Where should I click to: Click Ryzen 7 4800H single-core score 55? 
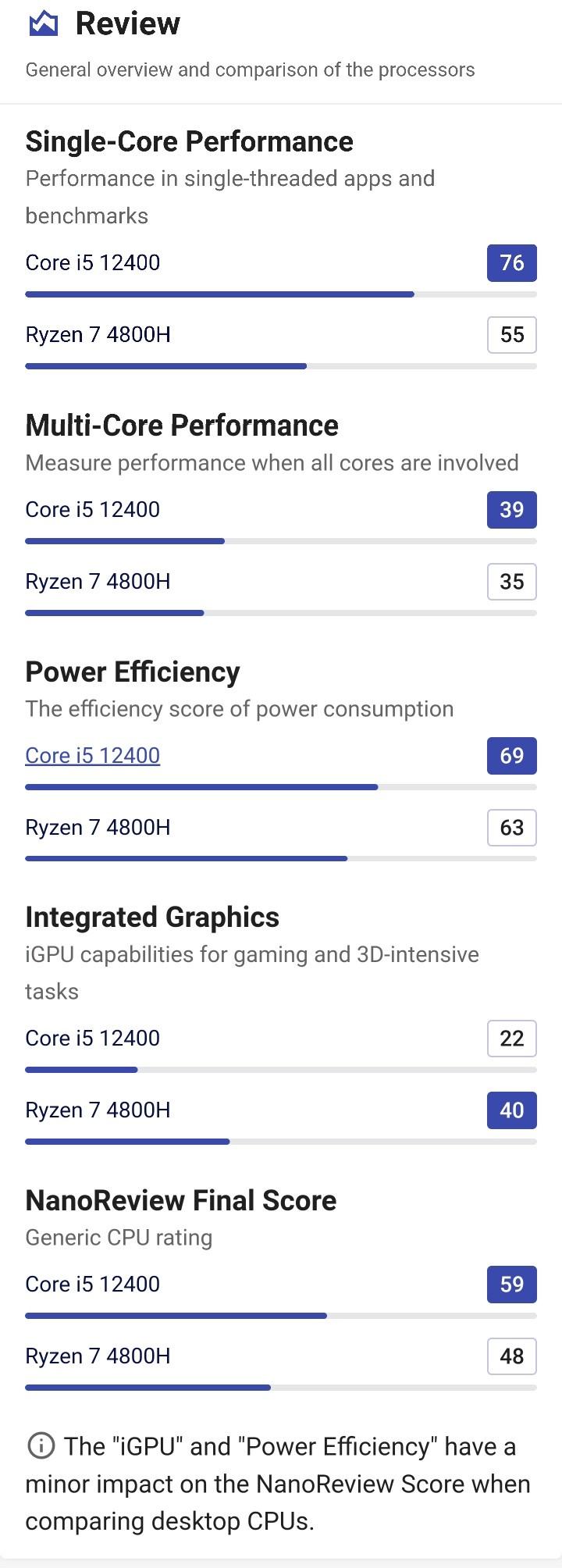tap(511, 335)
